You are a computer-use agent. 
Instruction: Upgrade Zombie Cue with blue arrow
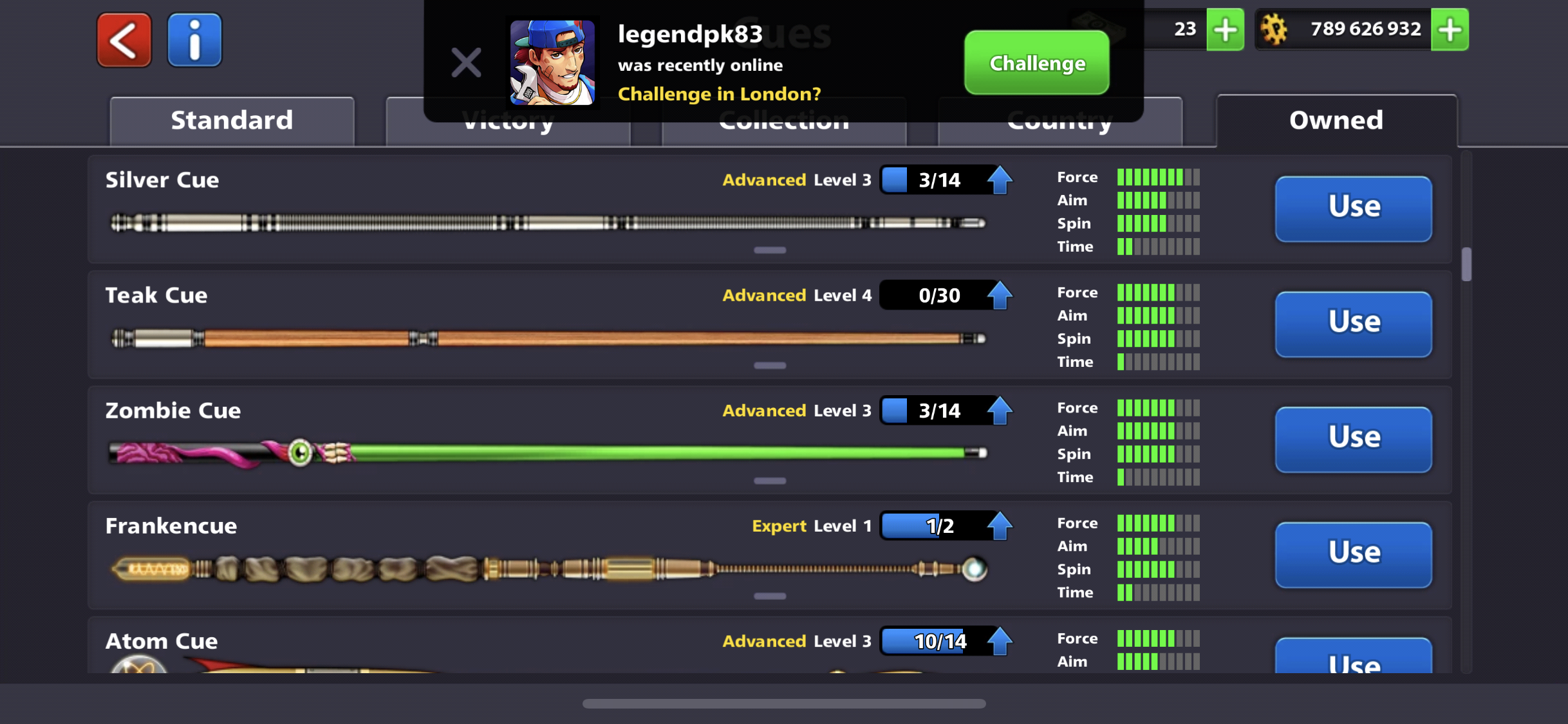click(1000, 411)
